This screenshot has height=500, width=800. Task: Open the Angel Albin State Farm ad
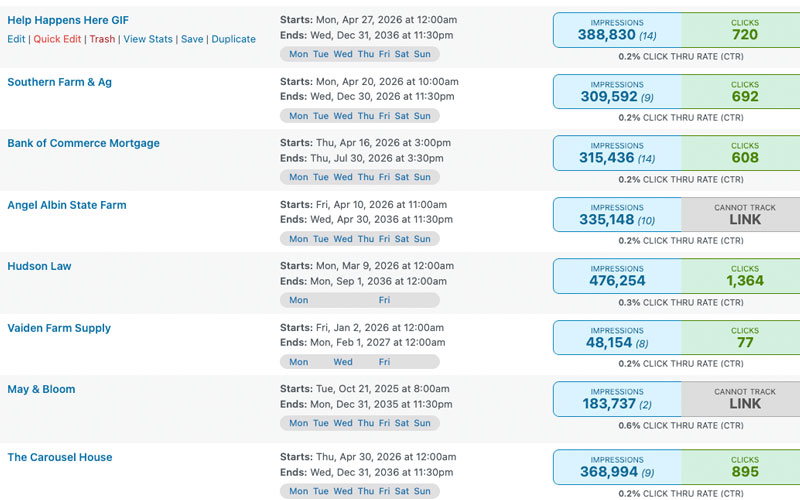point(67,205)
